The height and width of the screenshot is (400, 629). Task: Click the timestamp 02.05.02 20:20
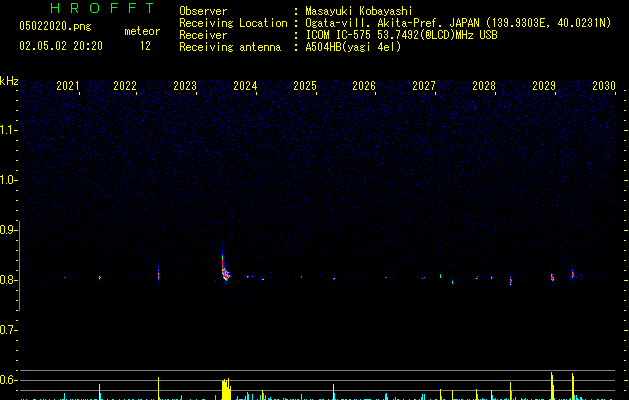tap(61, 46)
